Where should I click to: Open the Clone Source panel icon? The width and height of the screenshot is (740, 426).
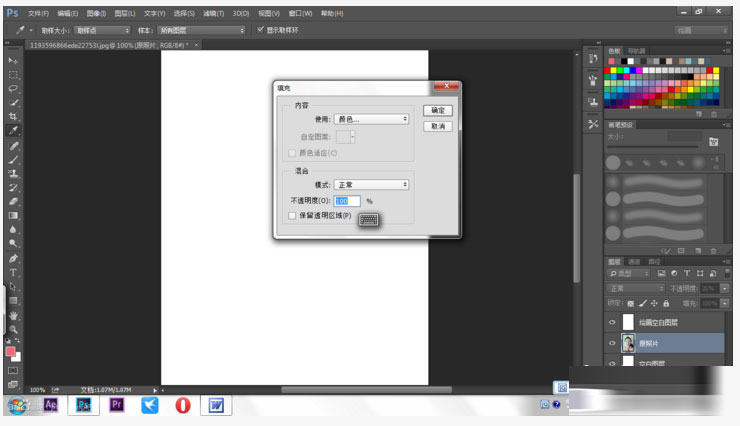pos(593,101)
